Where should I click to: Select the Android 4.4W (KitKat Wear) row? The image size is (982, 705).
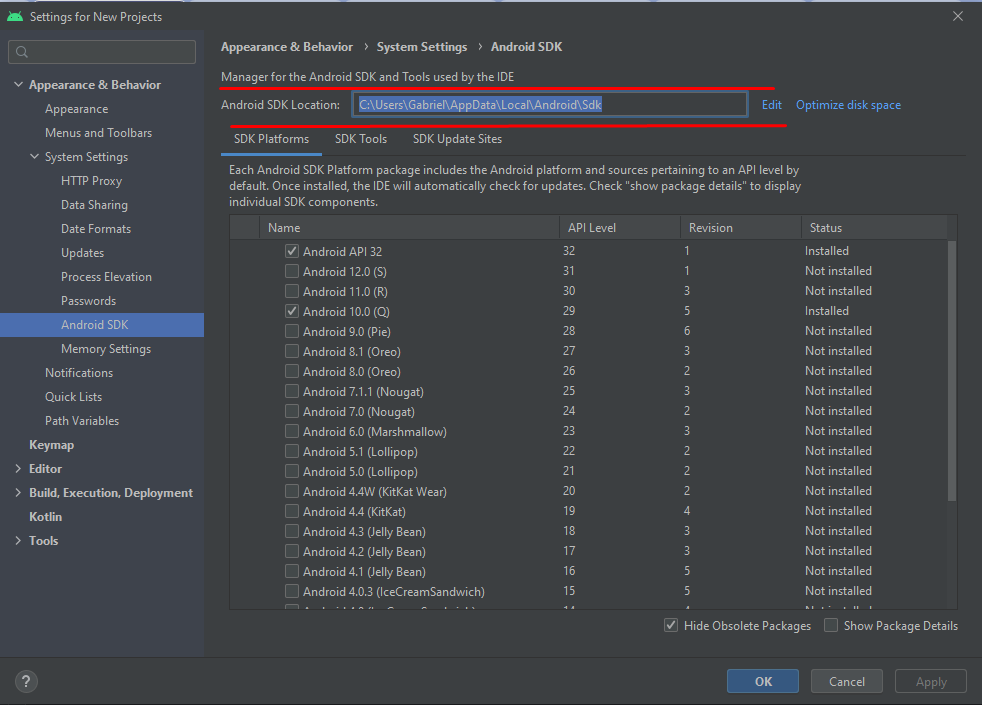pos(589,491)
